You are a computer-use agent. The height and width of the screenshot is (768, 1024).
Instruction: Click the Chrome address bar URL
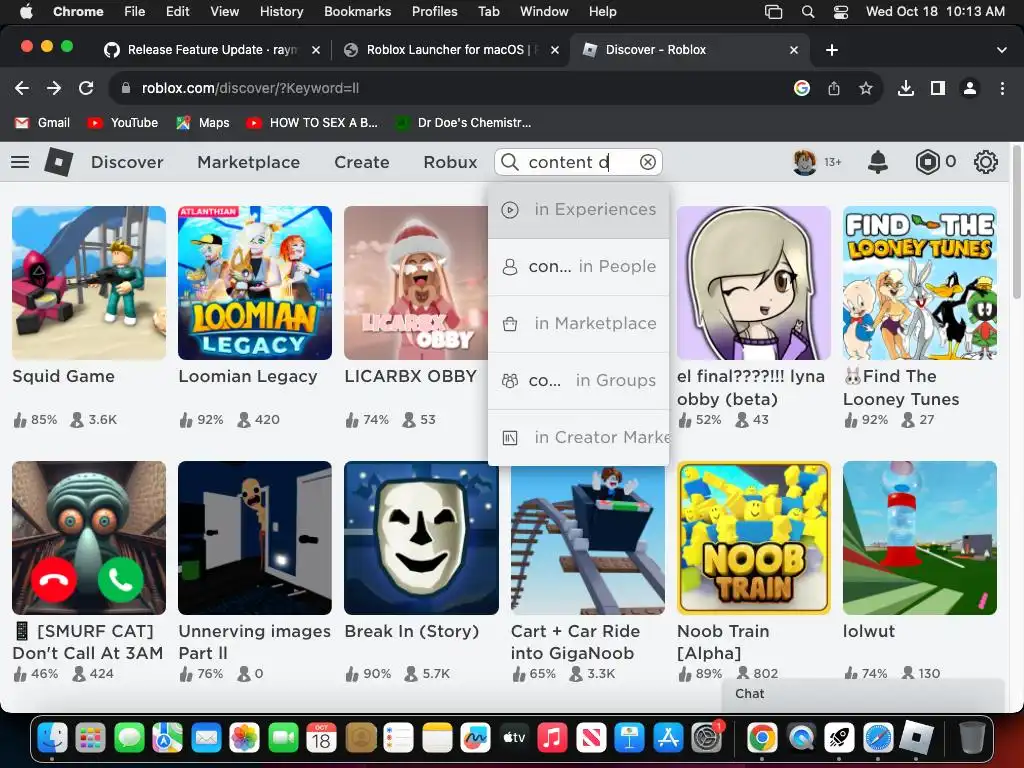[250, 88]
